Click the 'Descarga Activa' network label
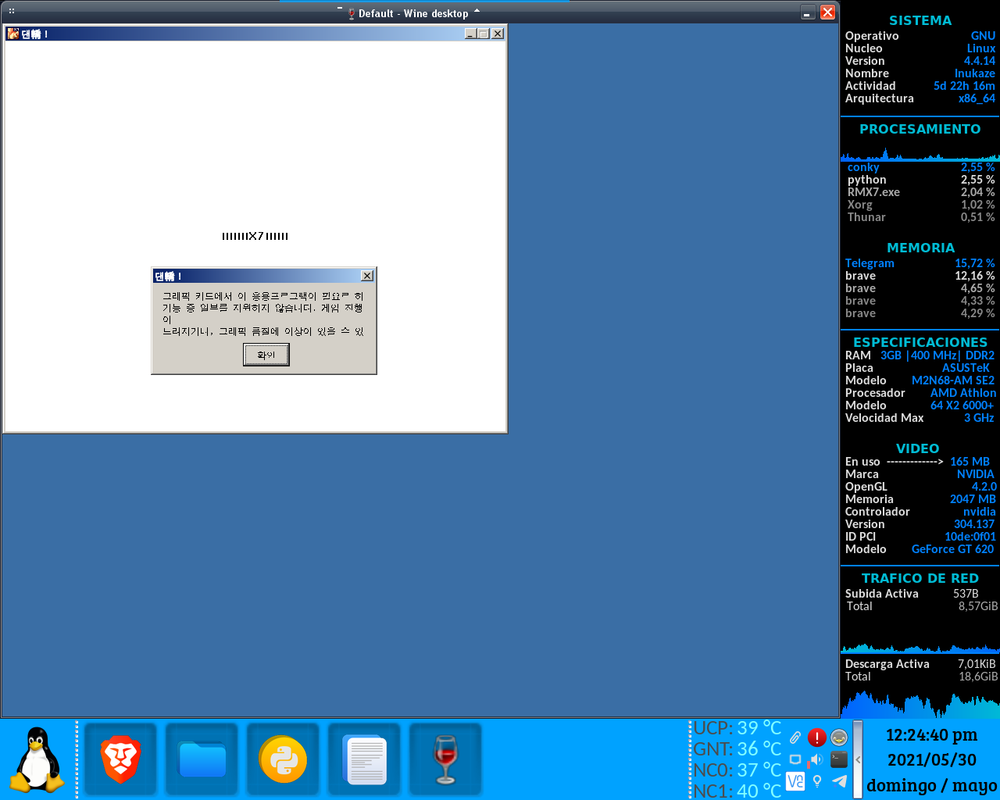Viewport: 1000px width, 800px height. (x=887, y=663)
